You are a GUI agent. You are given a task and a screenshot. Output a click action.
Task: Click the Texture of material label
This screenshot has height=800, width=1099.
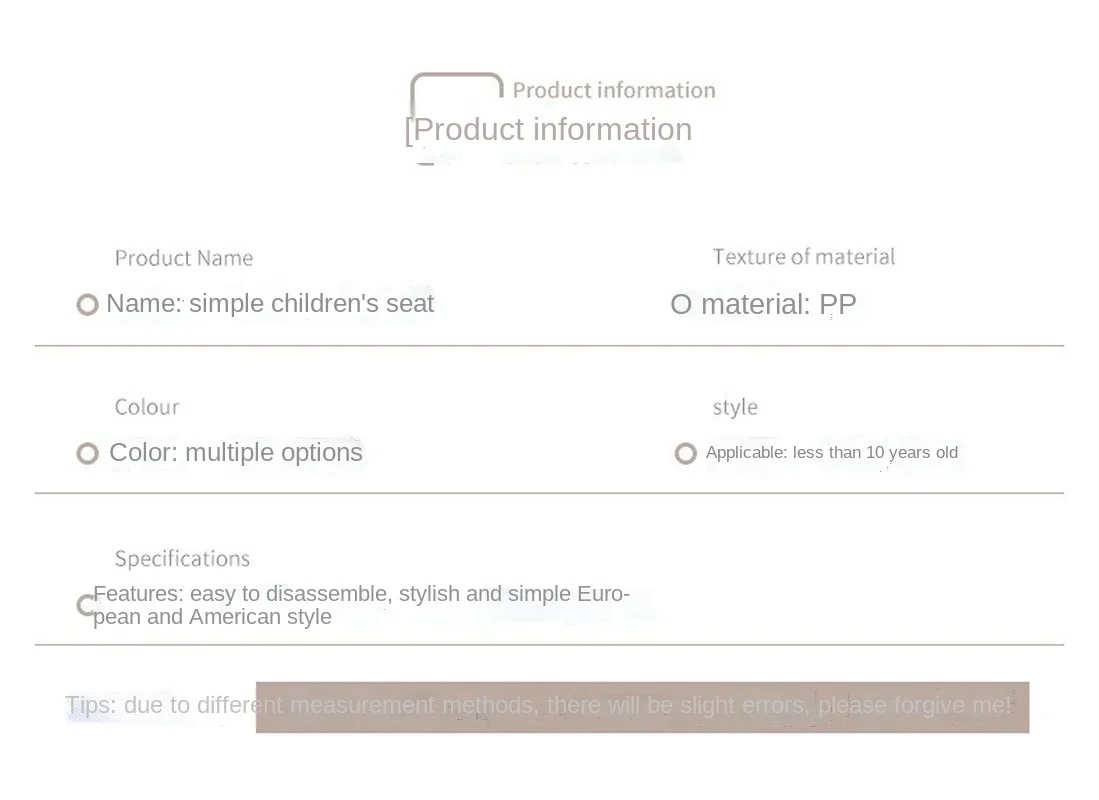click(x=804, y=257)
